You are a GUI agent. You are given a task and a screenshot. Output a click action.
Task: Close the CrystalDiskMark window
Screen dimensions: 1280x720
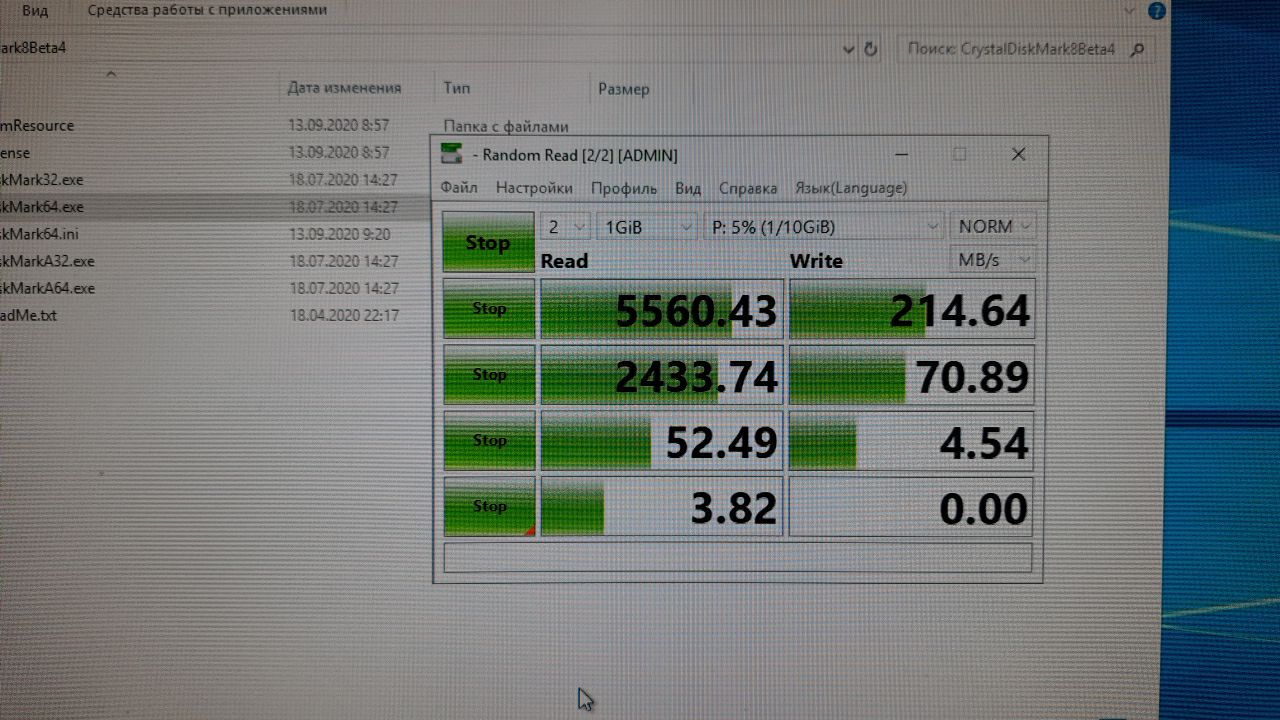click(x=1018, y=154)
